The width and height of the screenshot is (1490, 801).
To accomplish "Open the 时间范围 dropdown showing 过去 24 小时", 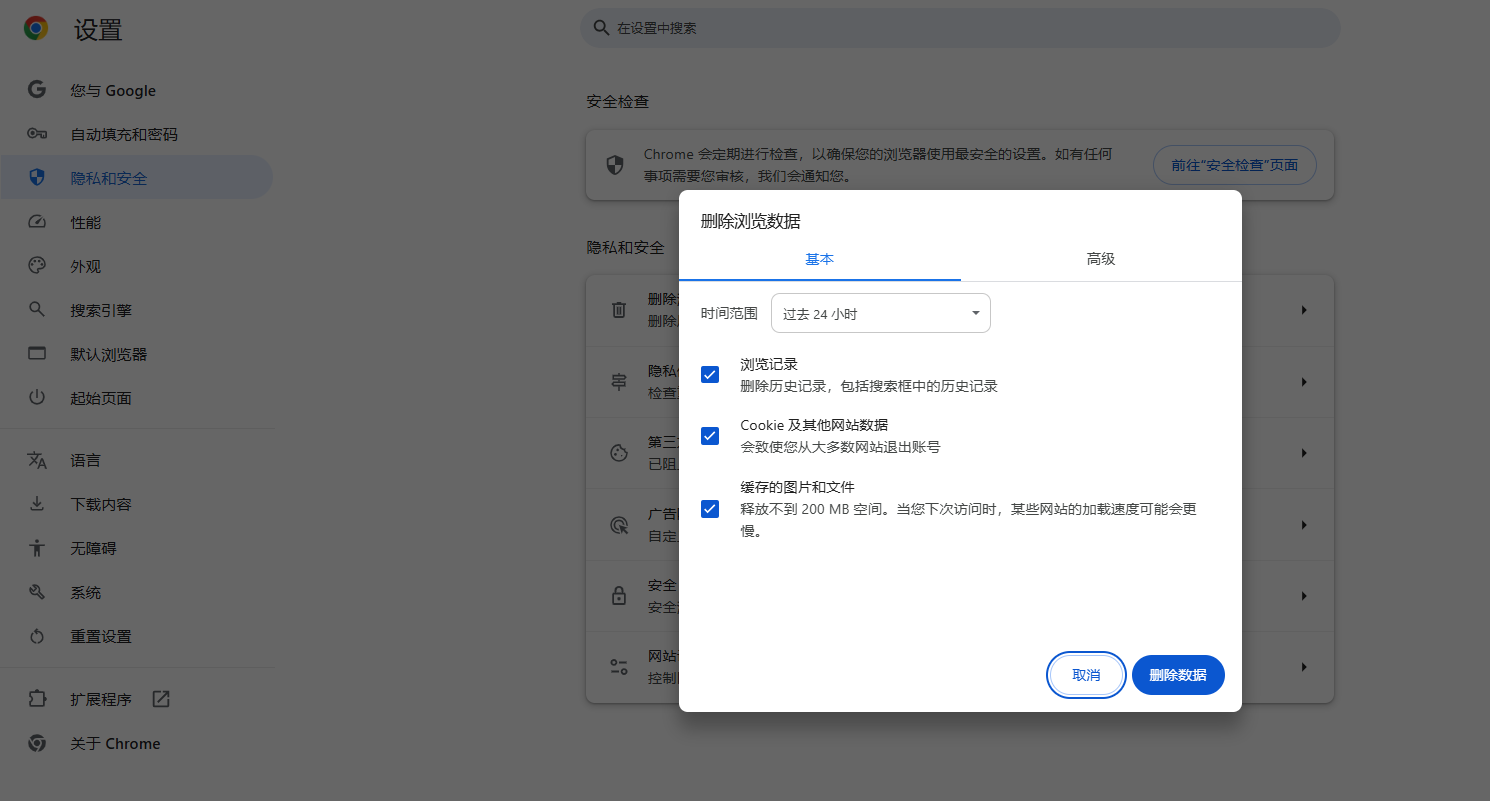I will (x=881, y=313).
